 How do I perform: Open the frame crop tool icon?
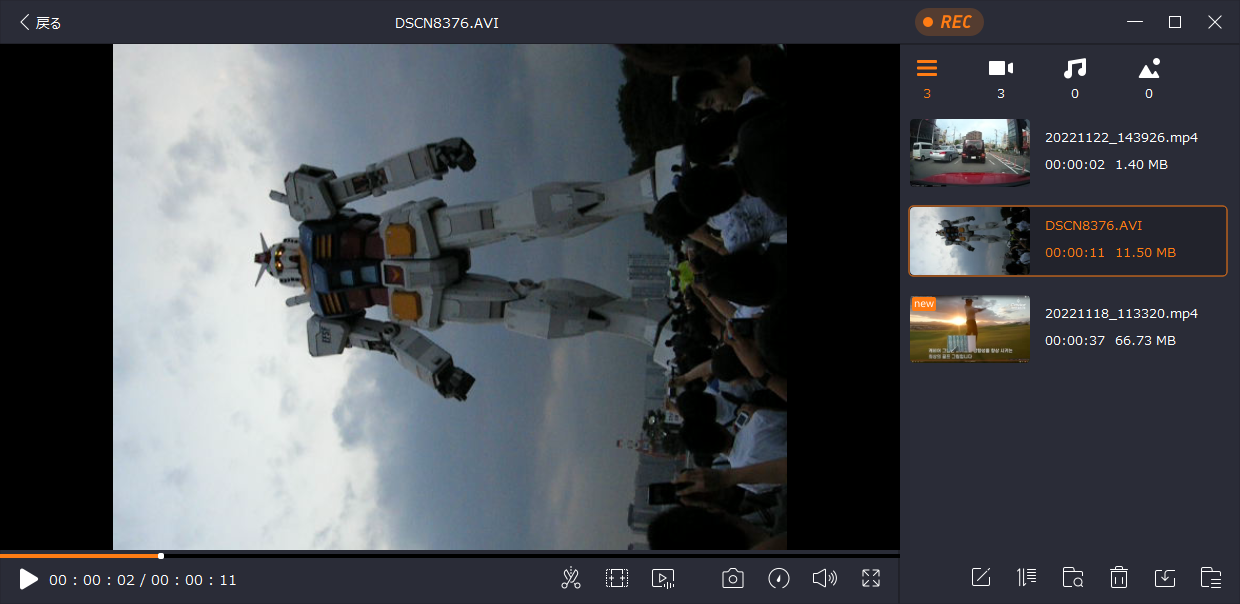click(x=617, y=578)
